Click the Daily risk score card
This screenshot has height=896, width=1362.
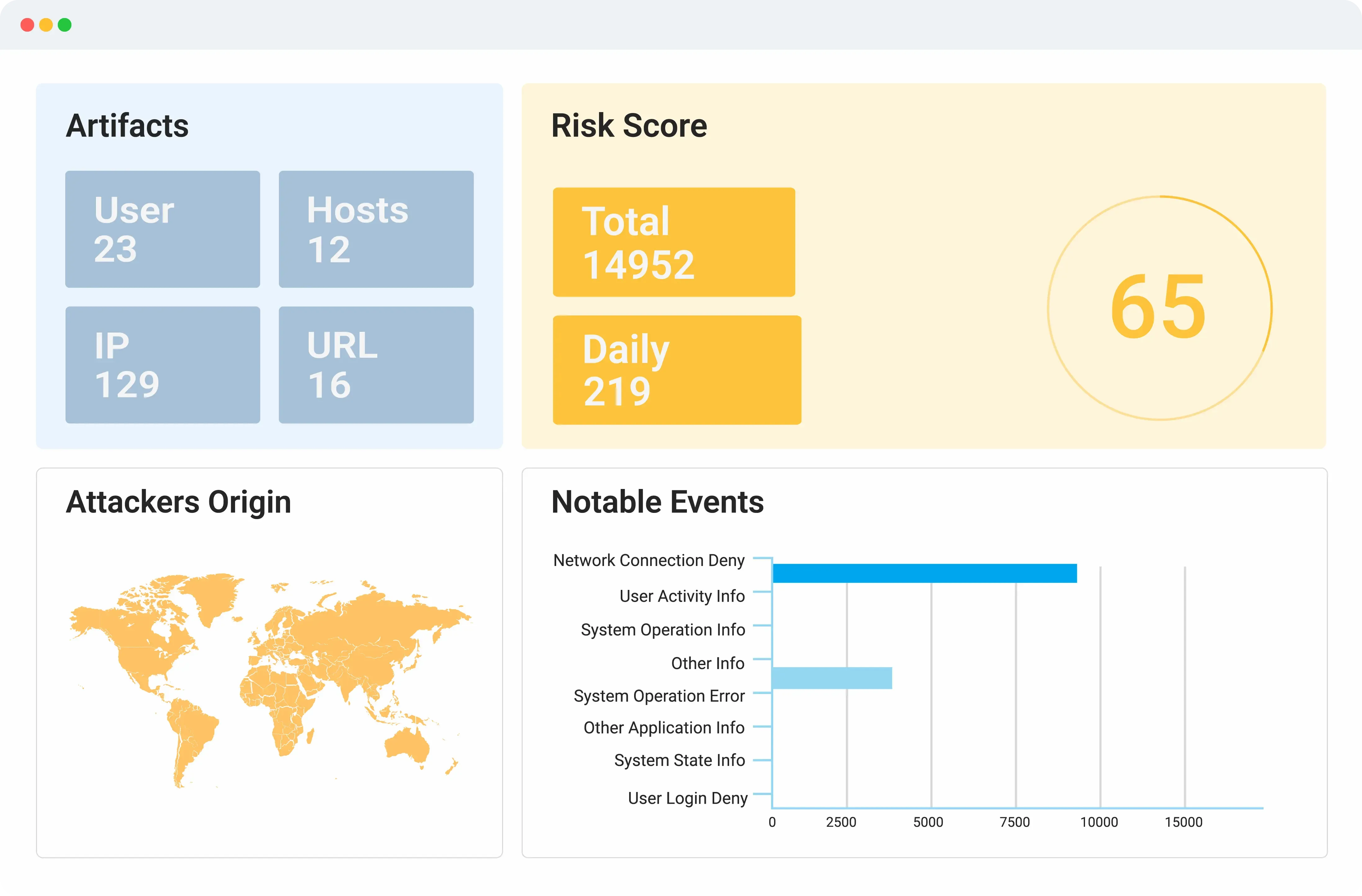click(677, 371)
